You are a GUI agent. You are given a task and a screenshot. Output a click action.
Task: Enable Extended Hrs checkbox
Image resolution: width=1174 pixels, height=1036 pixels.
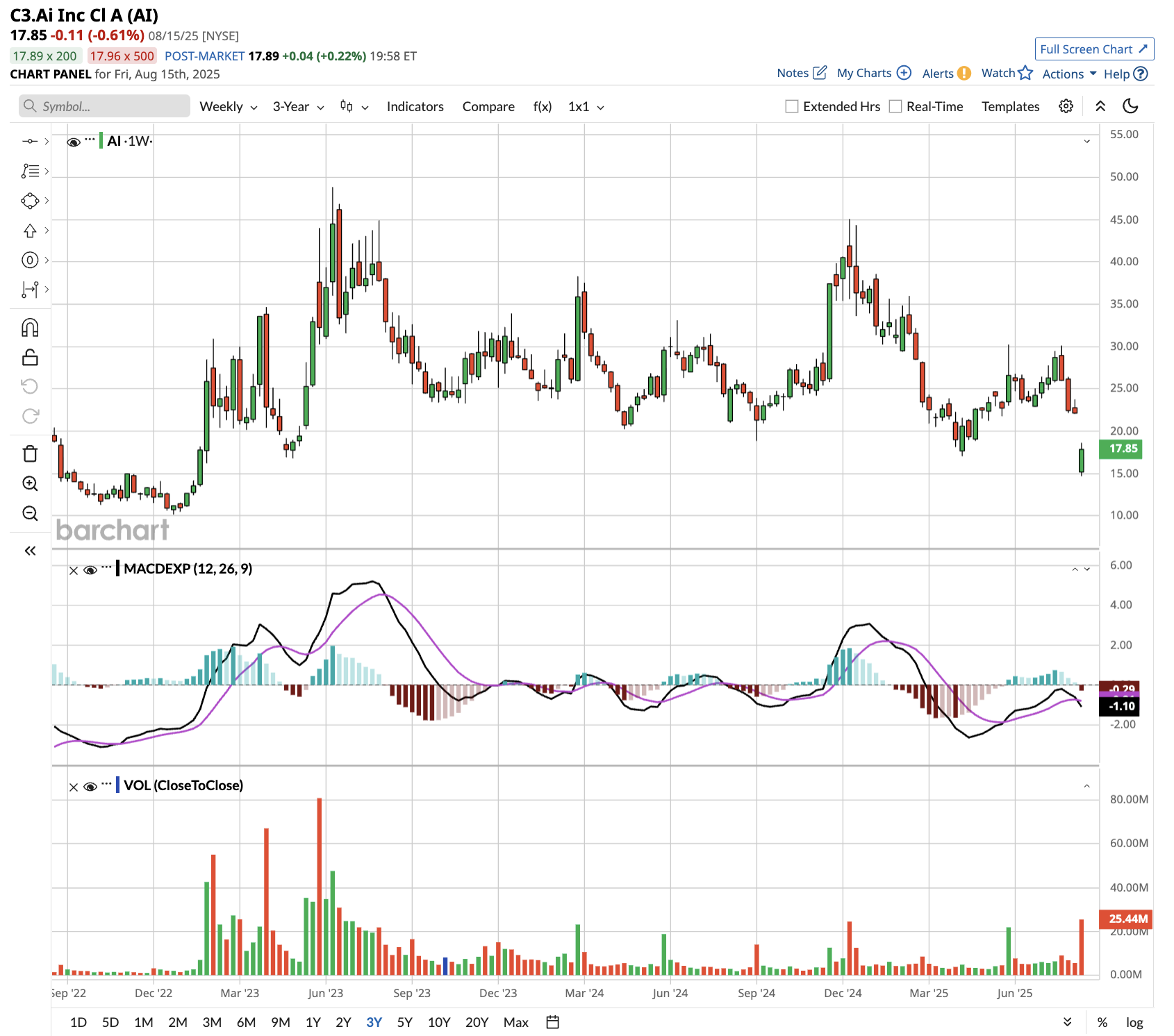(791, 106)
